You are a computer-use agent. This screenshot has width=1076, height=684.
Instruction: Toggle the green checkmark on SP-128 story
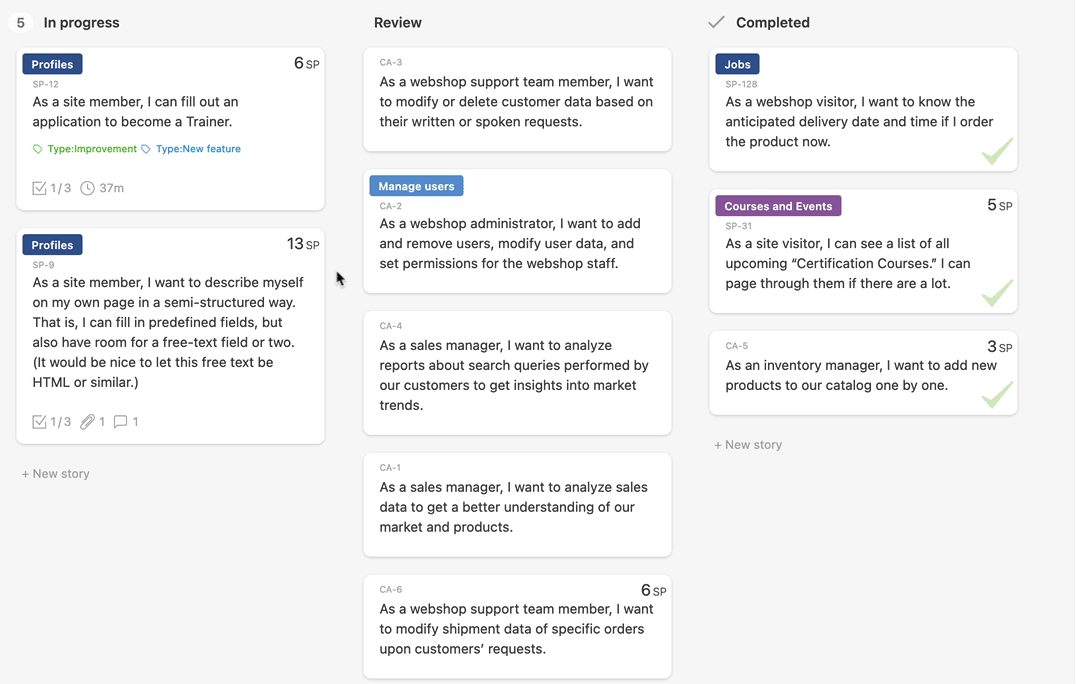996,151
